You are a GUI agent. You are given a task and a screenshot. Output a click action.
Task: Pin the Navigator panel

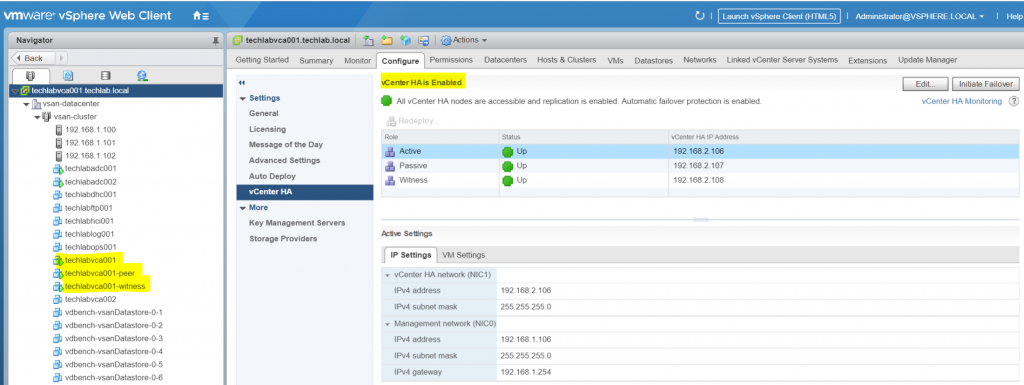[x=216, y=40]
